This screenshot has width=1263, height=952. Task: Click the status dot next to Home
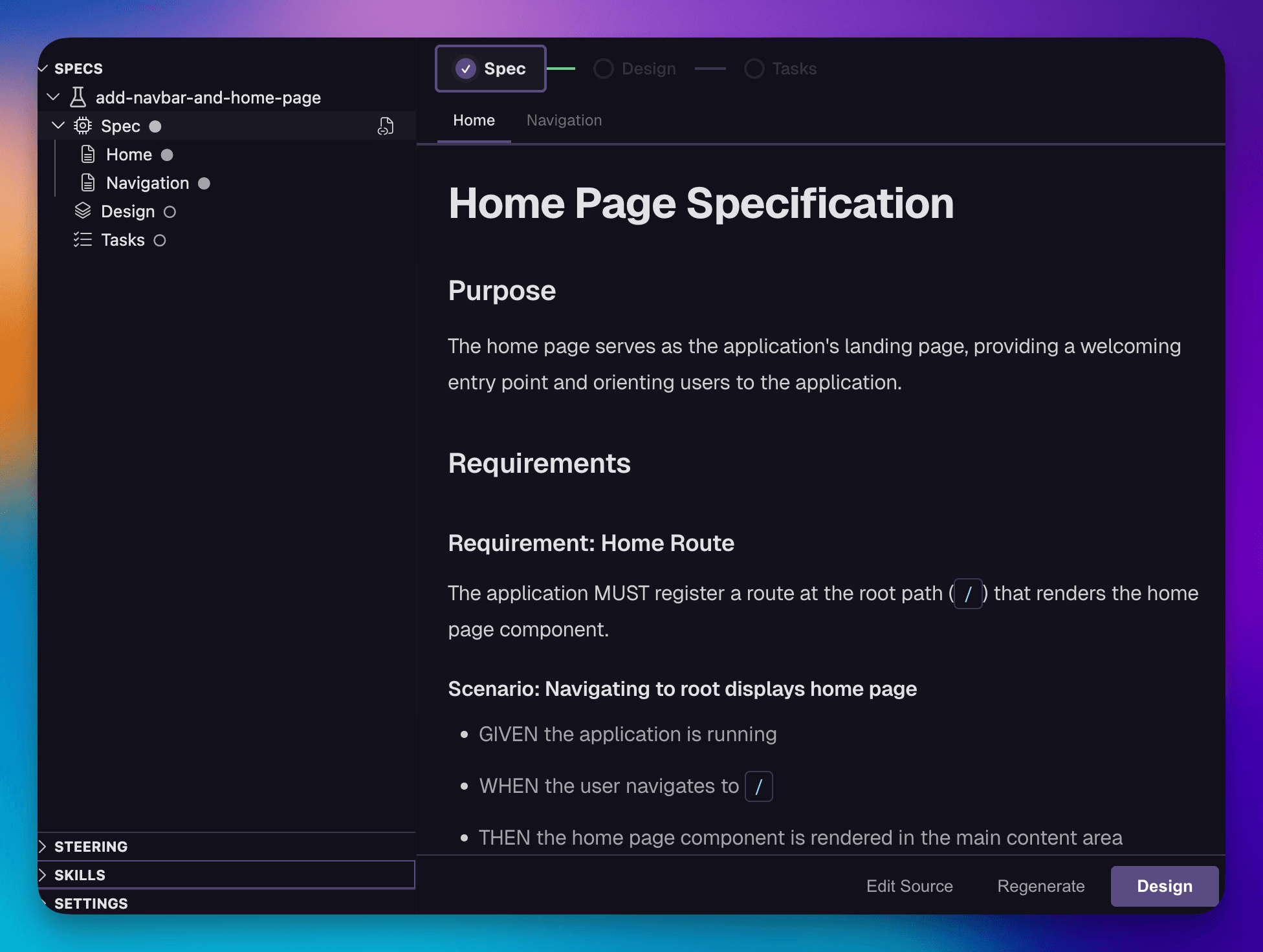tap(168, 155)
